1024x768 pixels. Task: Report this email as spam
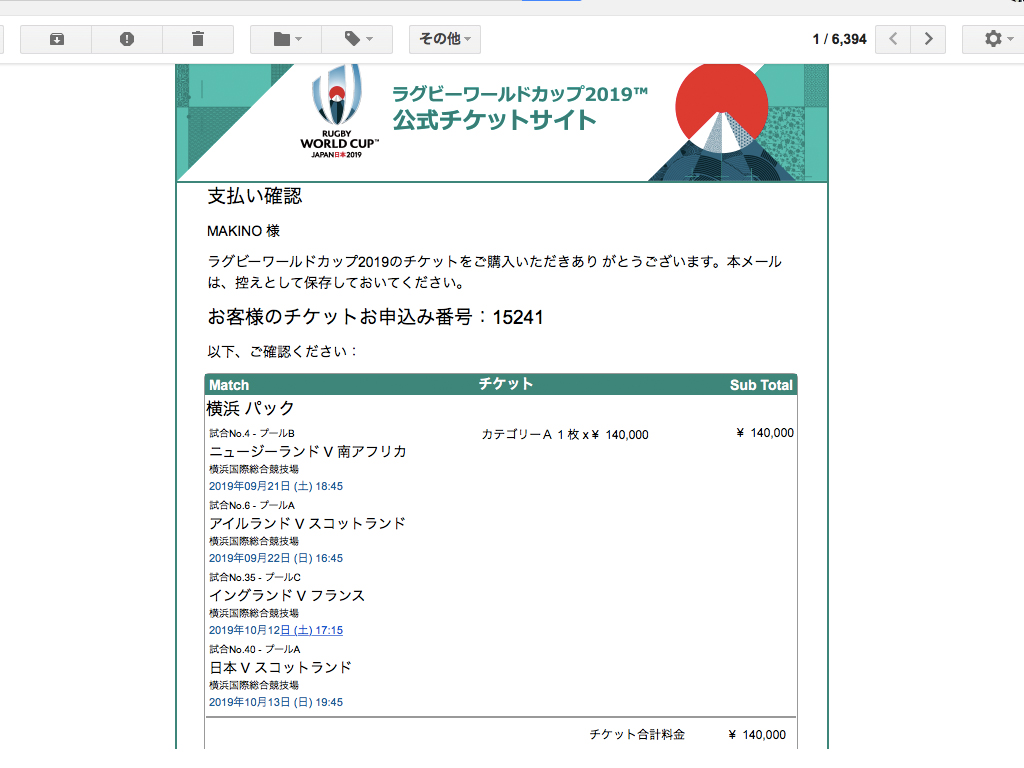[x=127, y=39]
